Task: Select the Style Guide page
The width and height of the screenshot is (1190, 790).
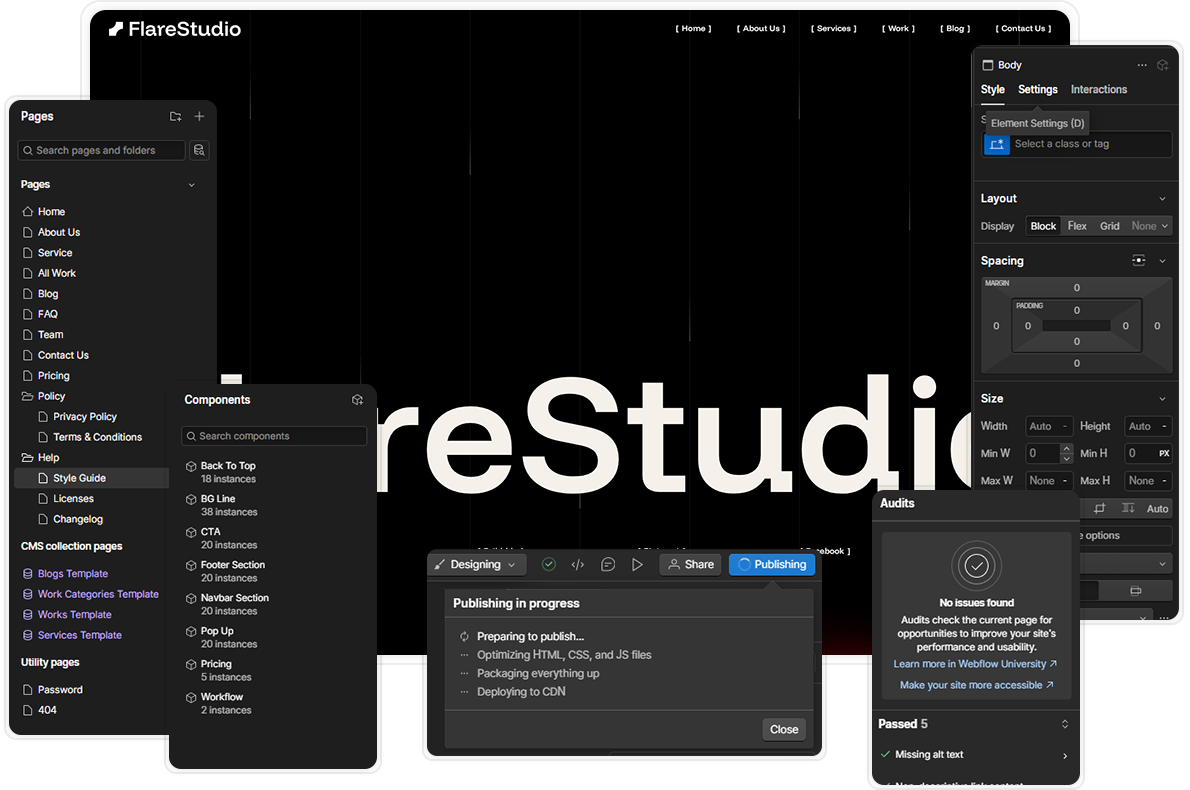Action: point(91,478)
